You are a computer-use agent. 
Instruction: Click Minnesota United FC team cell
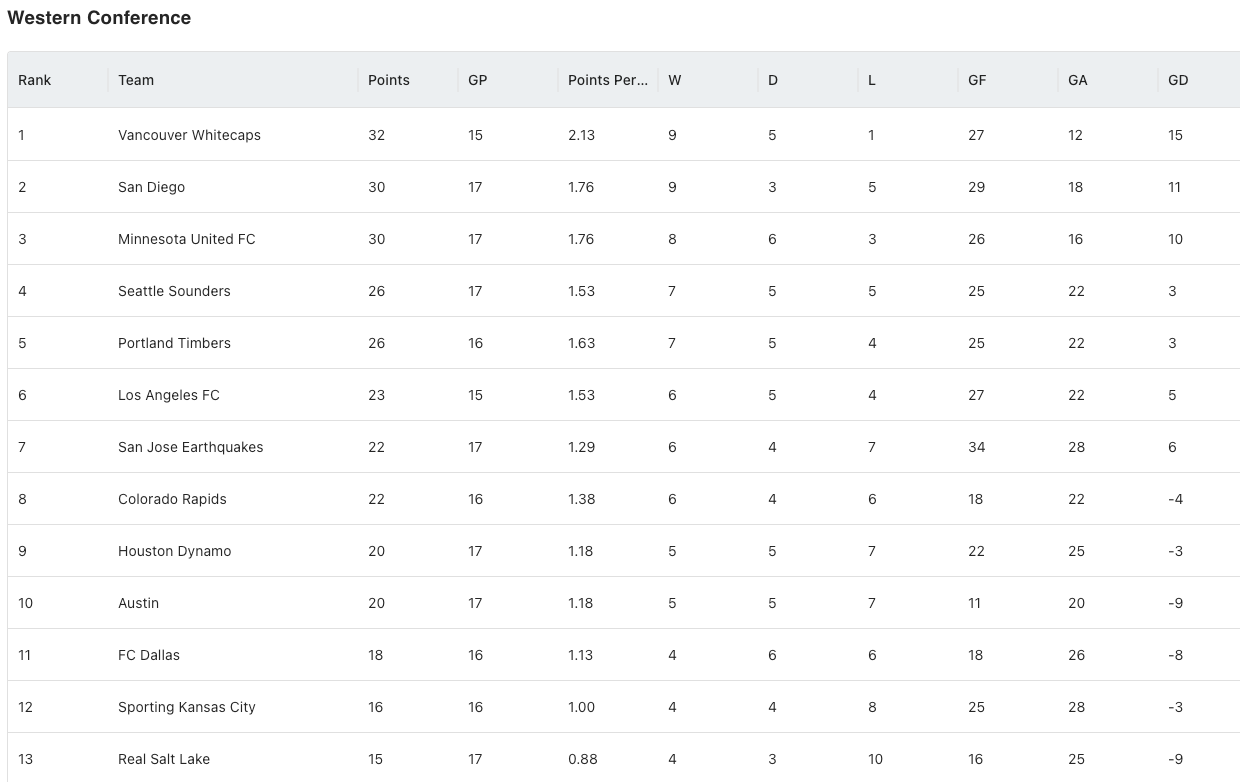233,239
